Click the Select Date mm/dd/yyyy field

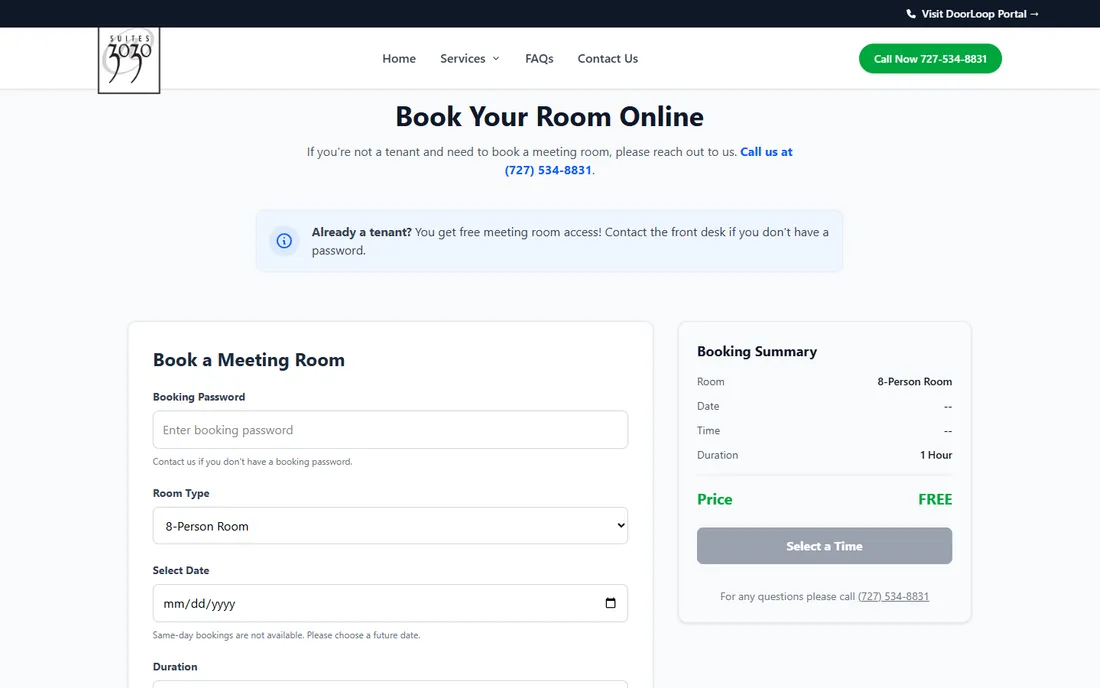tap(390, 603)
